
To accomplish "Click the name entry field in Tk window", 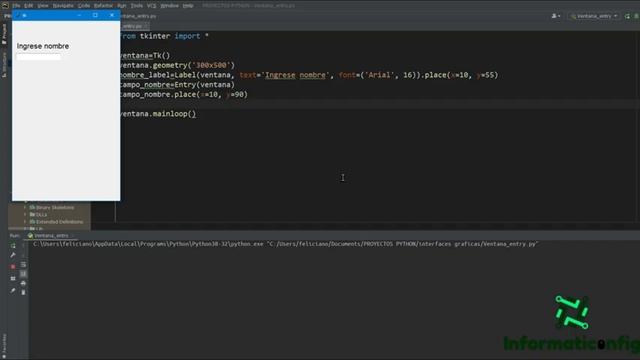I will pos(38,57).
